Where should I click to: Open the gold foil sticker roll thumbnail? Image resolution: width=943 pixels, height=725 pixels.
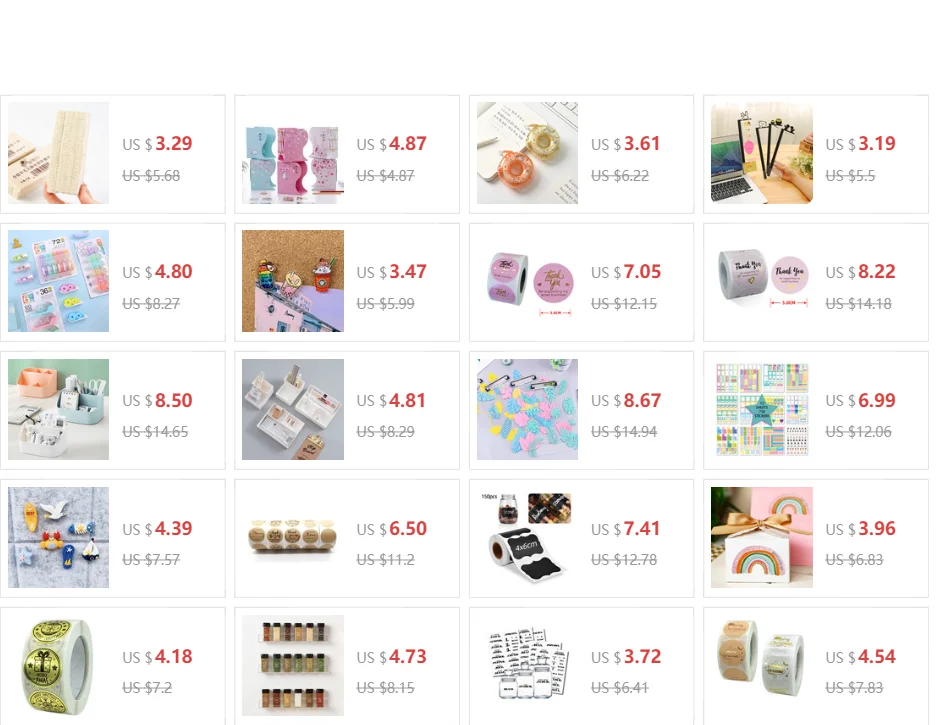pyautogui.click(x=58, y=665)
